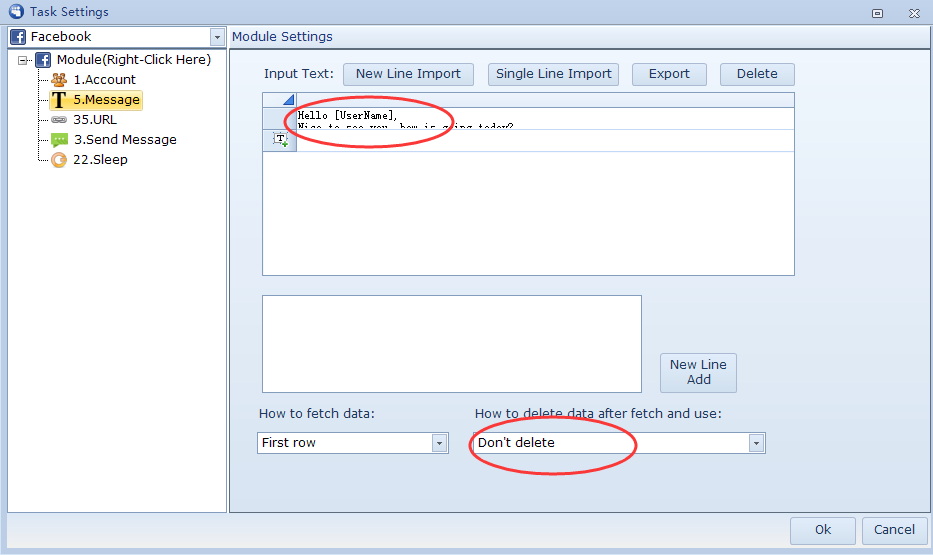Expand the 'Don't delete' dropdown

click(756, 443)
